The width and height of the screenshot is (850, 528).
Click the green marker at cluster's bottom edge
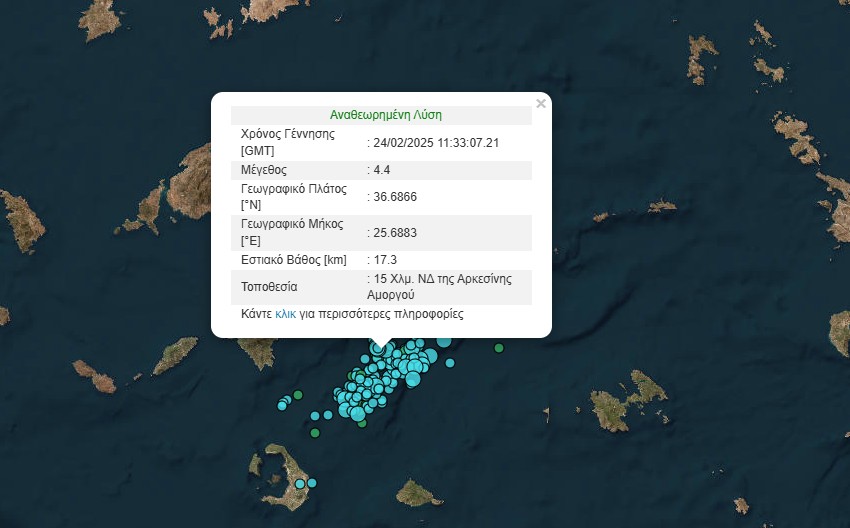(x=362, y=423)
